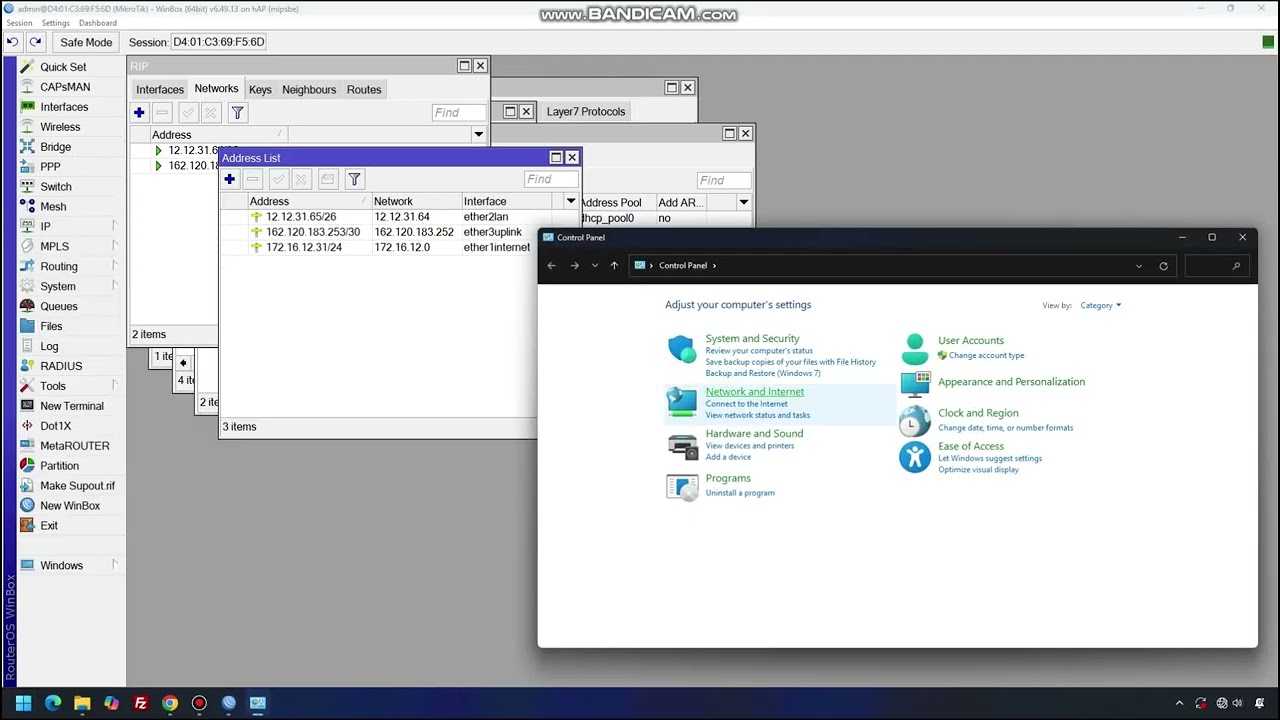The height and width of the screenshot is (720, 1280).
Task: Open the Dashboard menu
Action: coord(97,23)
